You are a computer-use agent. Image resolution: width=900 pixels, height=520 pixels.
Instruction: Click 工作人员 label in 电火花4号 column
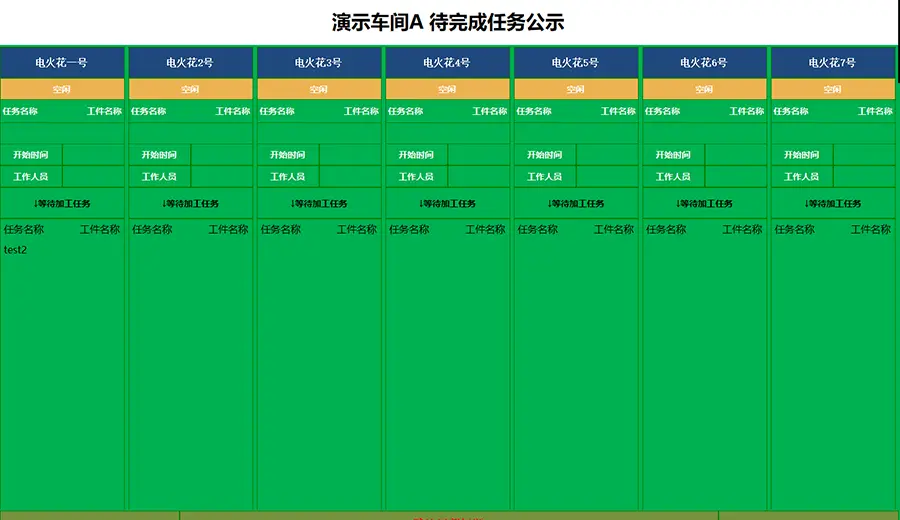[417, 177]
